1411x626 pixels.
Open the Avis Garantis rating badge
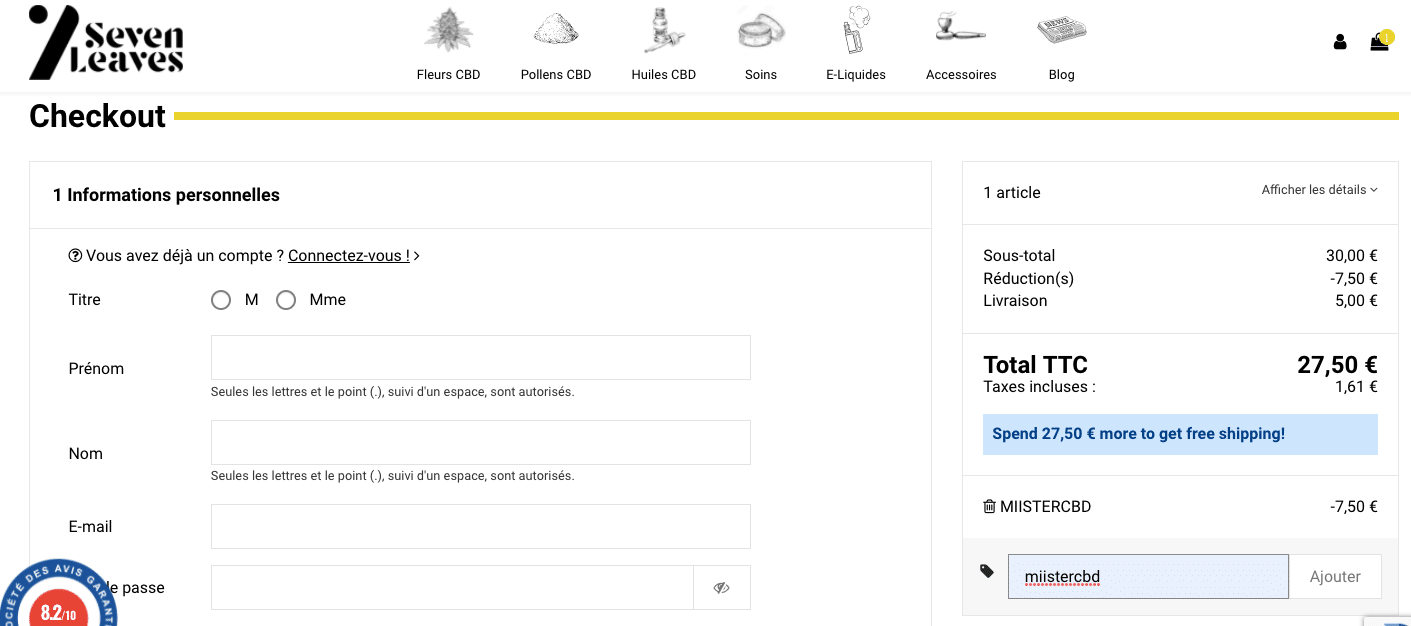click(x=58, y=598)
